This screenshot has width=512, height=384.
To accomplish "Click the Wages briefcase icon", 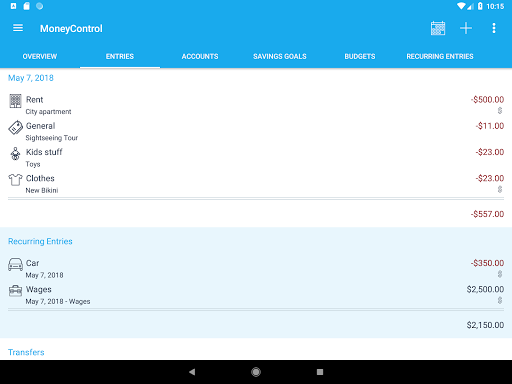I will [15, 291].
